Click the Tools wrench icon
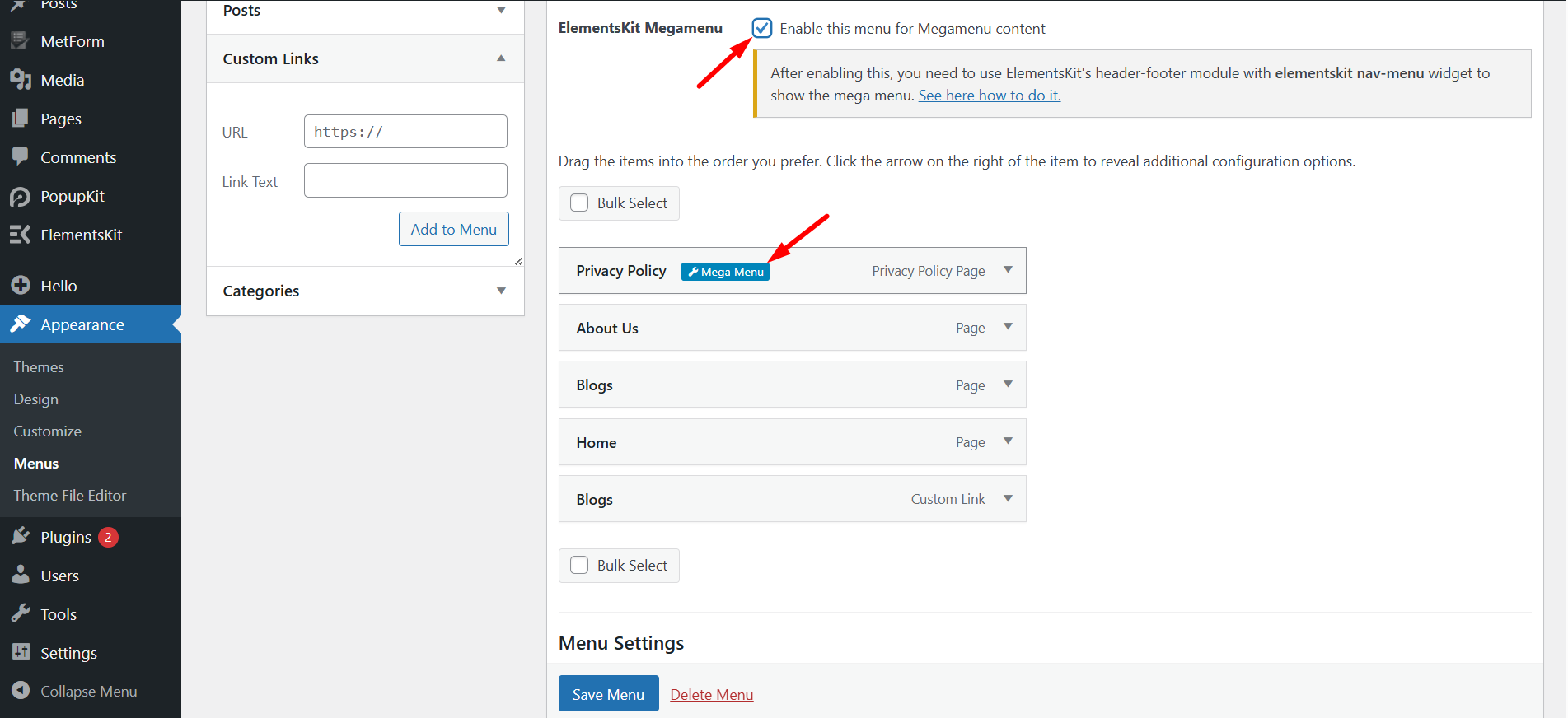Viewport: 1568px width, 718px height. 21,614
